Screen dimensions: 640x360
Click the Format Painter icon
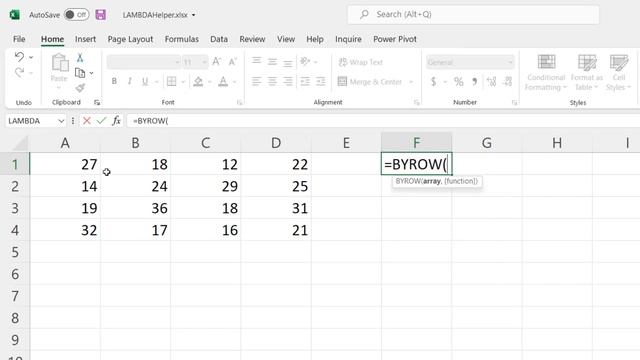[80, 87]
